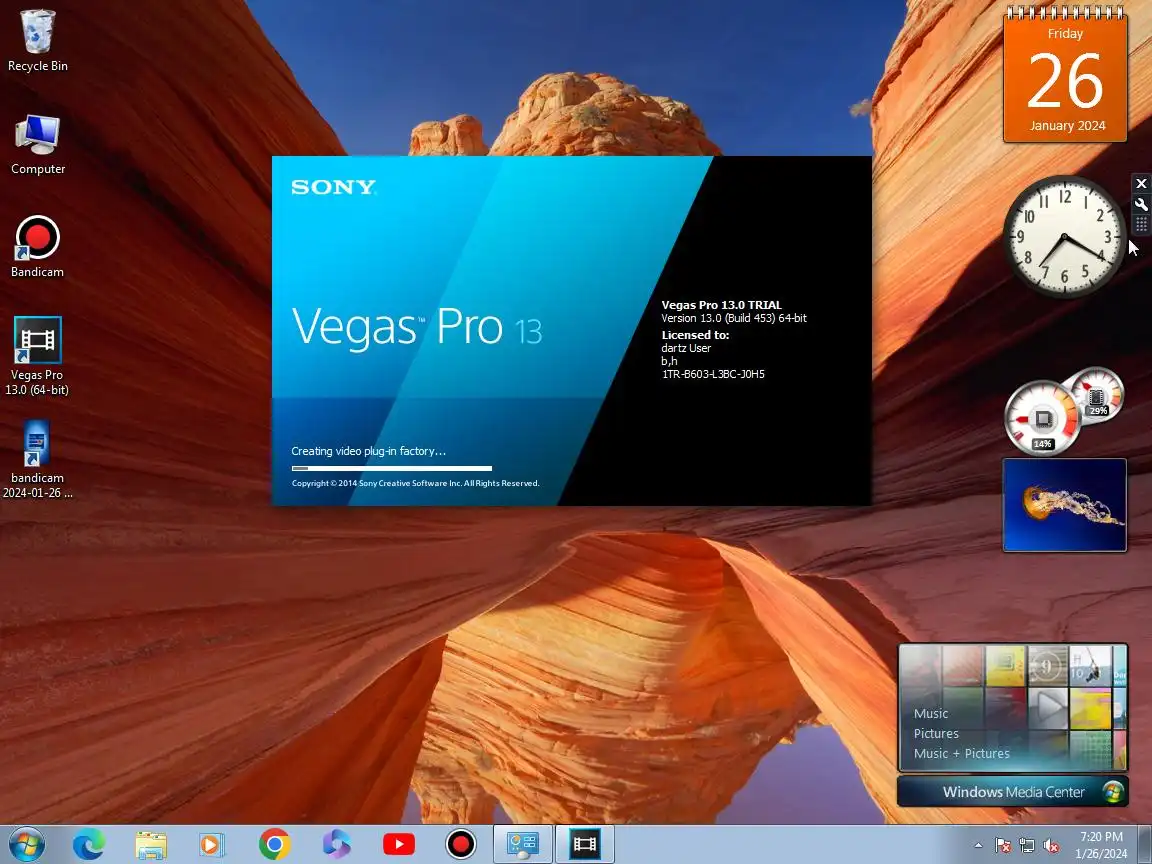The image size is (1152, 864).
Task: Open clock gadget options wrench icon
Action: tap(1141, 204)
